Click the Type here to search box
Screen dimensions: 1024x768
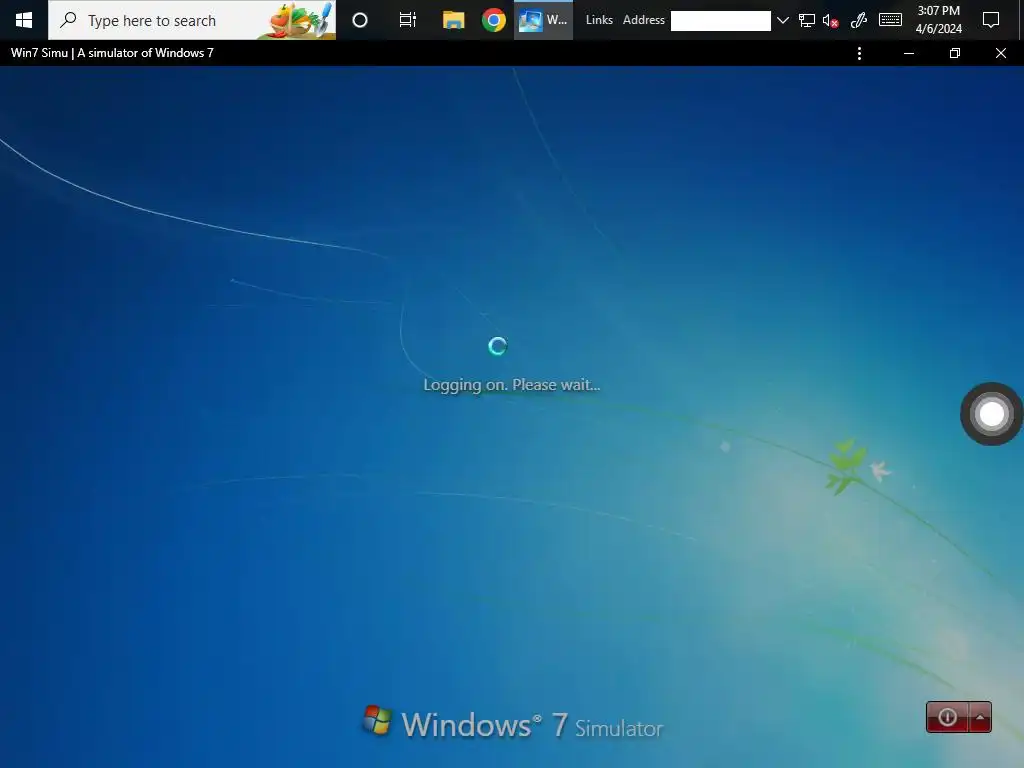(x=192, y=20)
